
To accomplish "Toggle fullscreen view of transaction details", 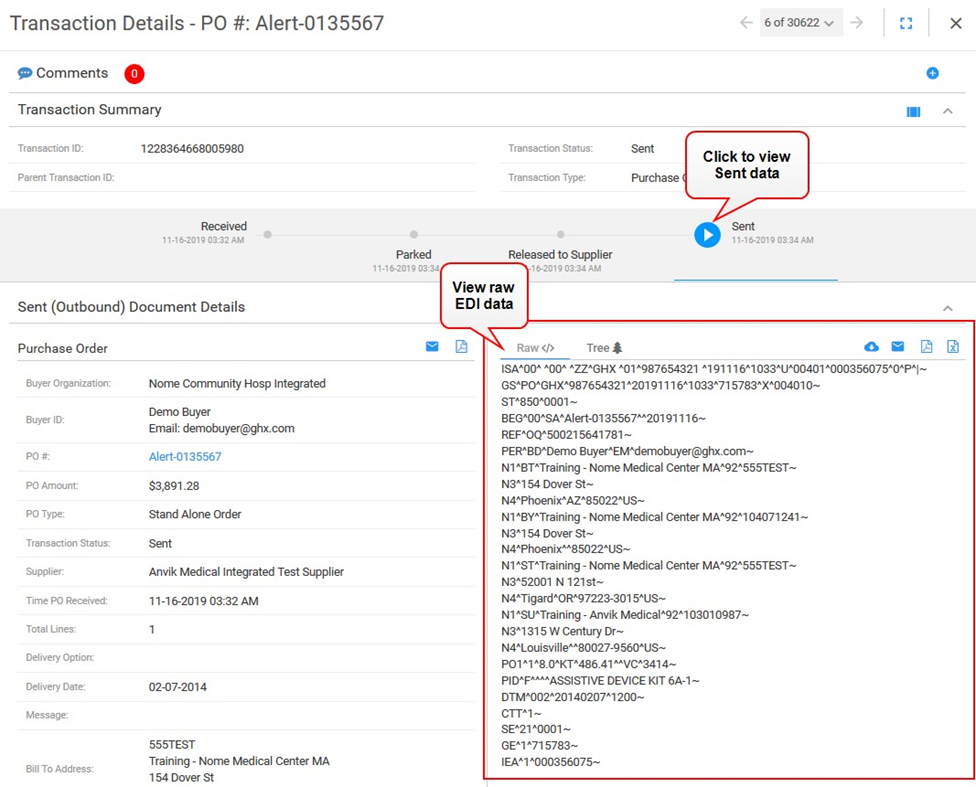I will [906, 23].
